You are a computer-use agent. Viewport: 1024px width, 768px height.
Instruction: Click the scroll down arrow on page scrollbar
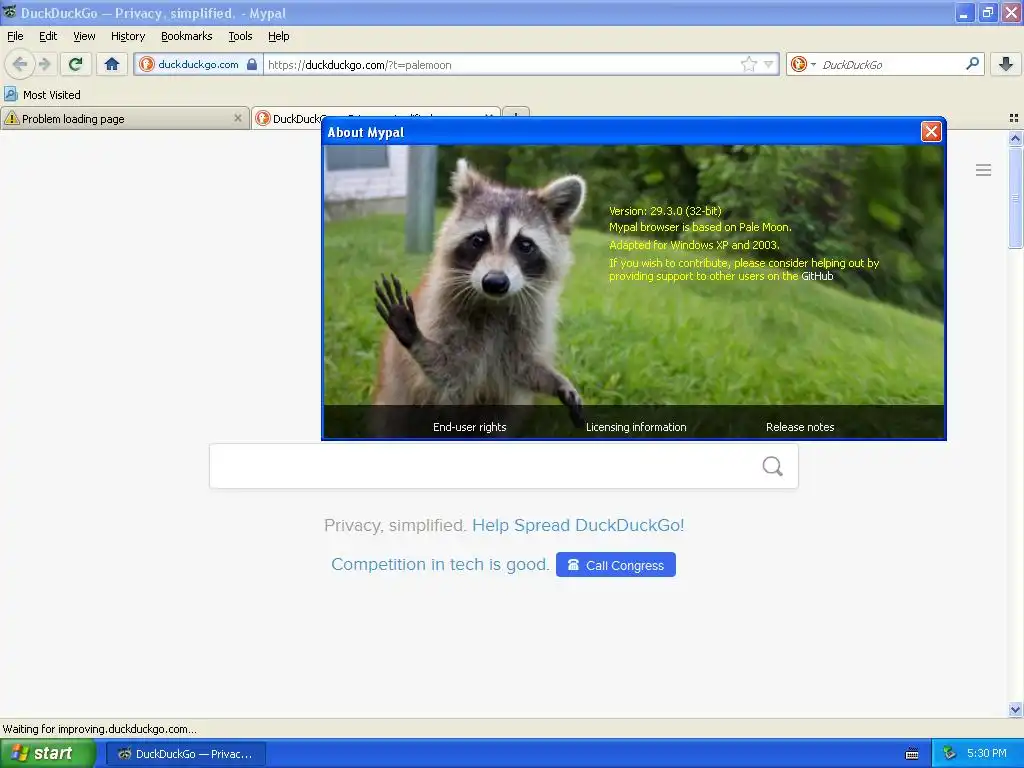pos(1015,709)
